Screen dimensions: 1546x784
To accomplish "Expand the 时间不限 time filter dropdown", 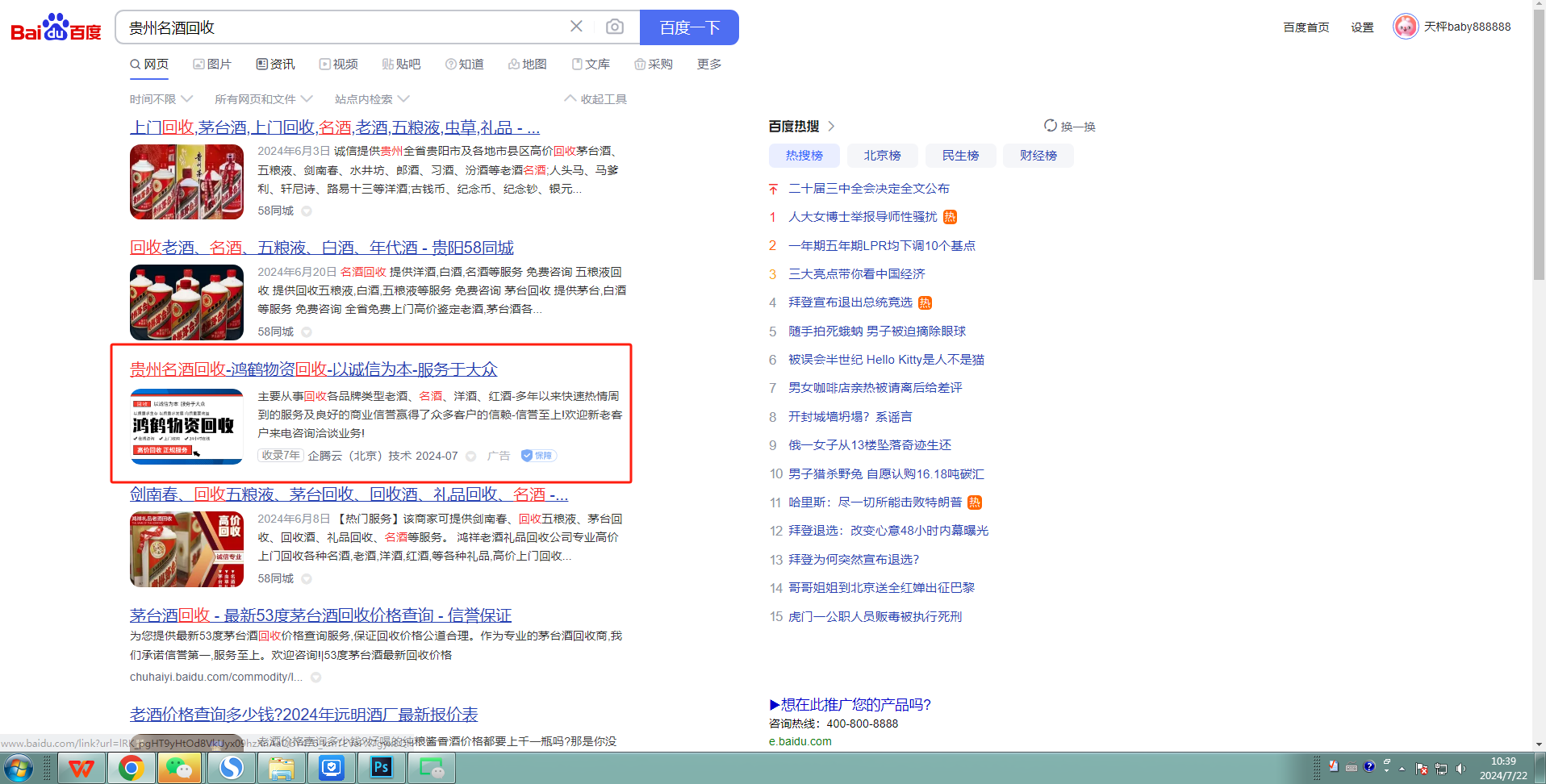I will pyautogui.click(x=161, y=99).
